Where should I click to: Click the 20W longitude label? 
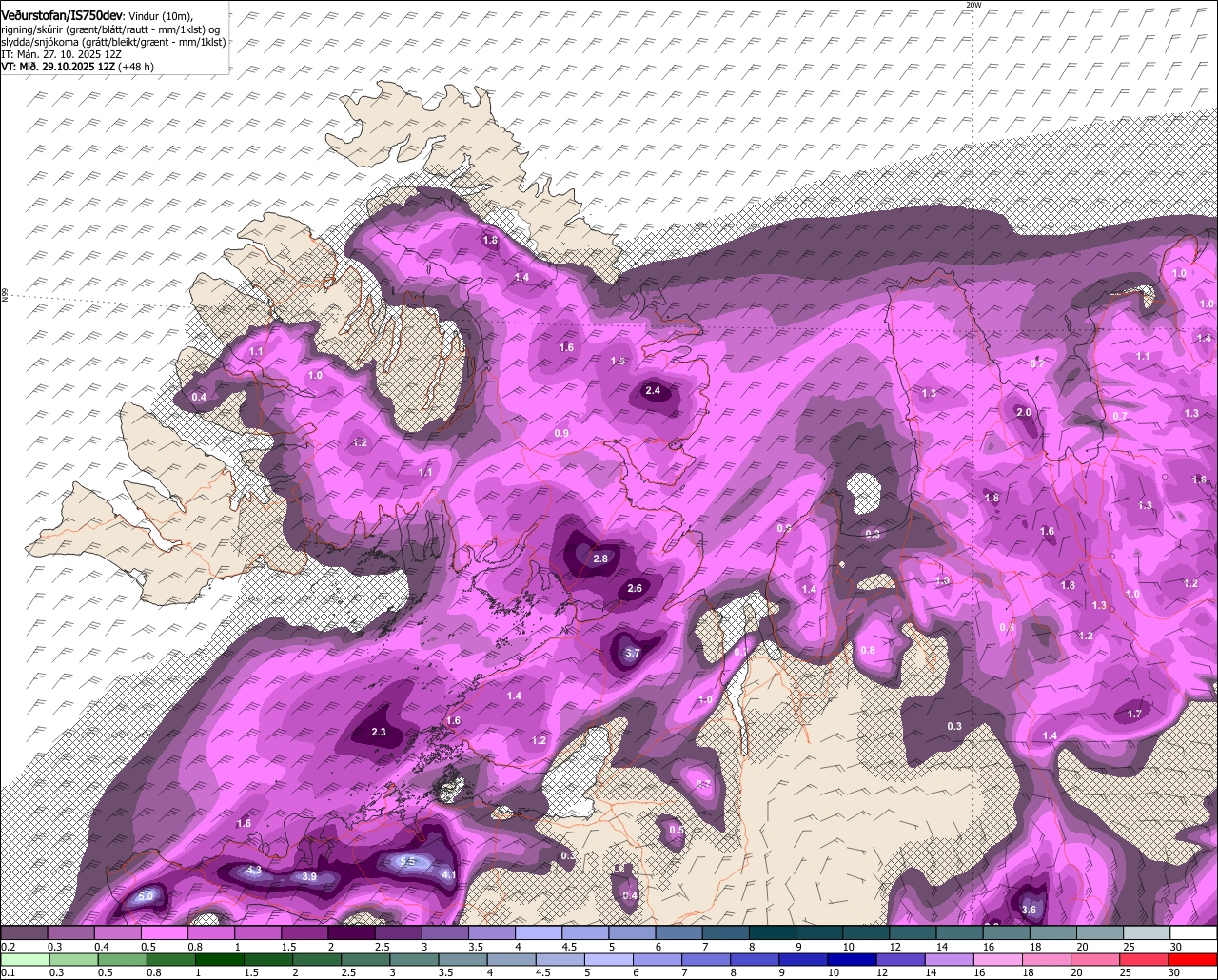972,5
